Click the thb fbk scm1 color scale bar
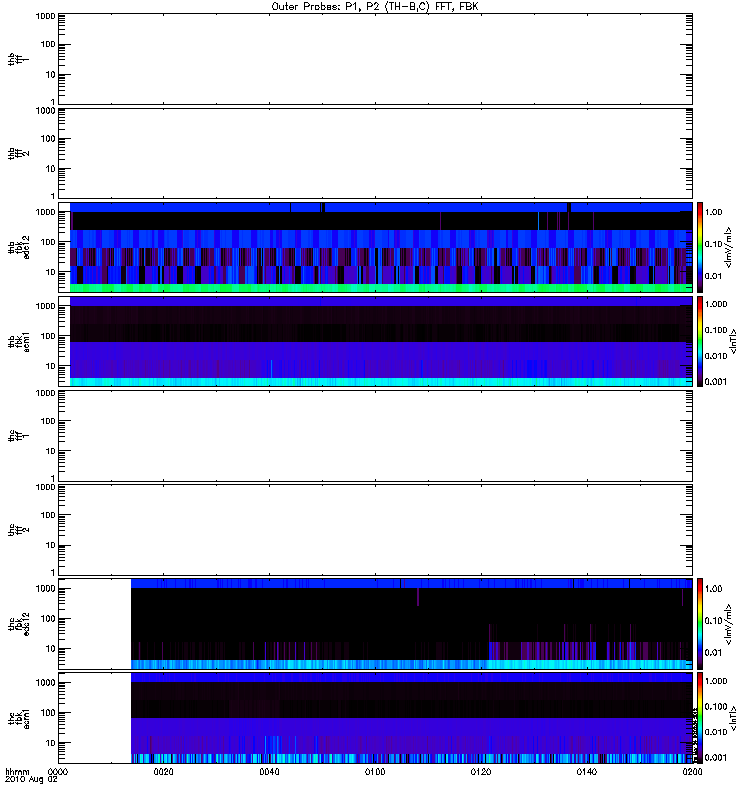Screen dimensions: 750x800 click(x=700, y=341)
